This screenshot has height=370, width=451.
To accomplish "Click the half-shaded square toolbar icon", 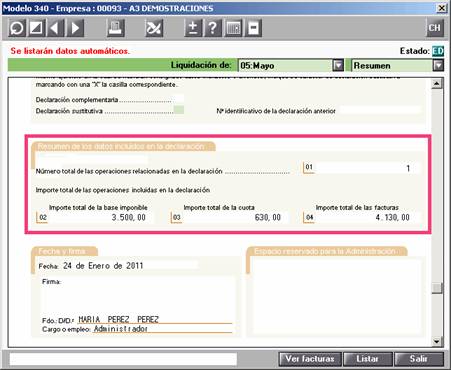I will 36,28.
